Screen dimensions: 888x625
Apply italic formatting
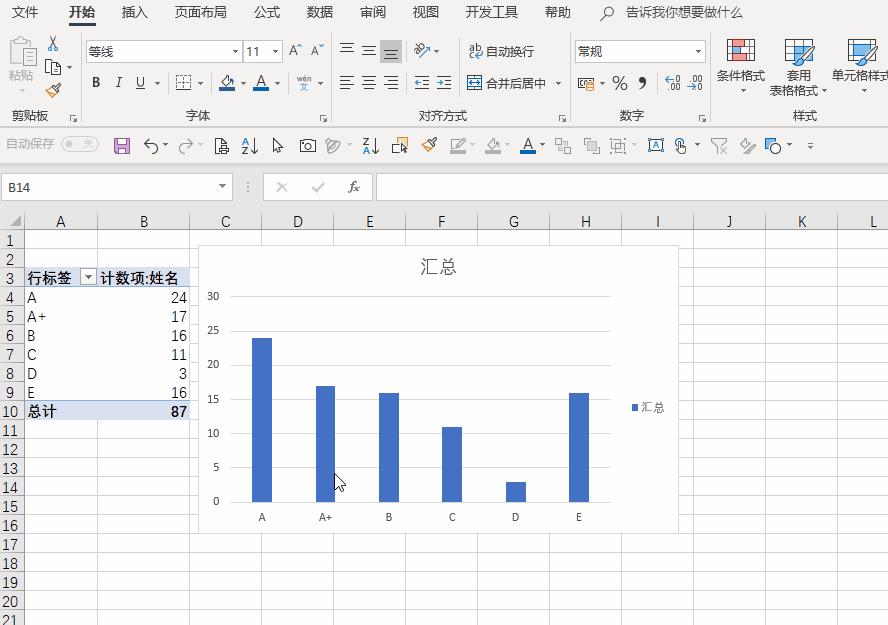(117, 83)
